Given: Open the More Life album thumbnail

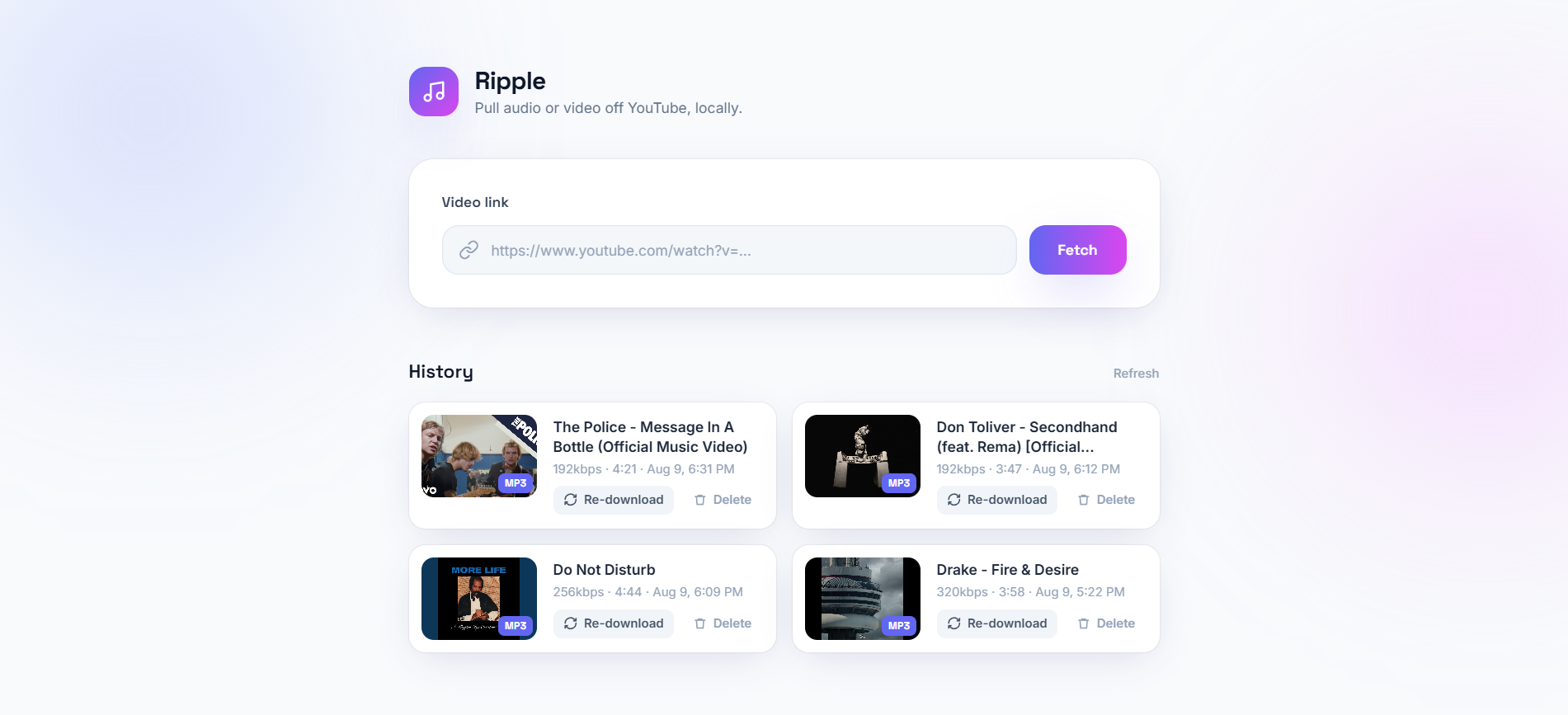Looking at the screenshot, I should point(479,599).
